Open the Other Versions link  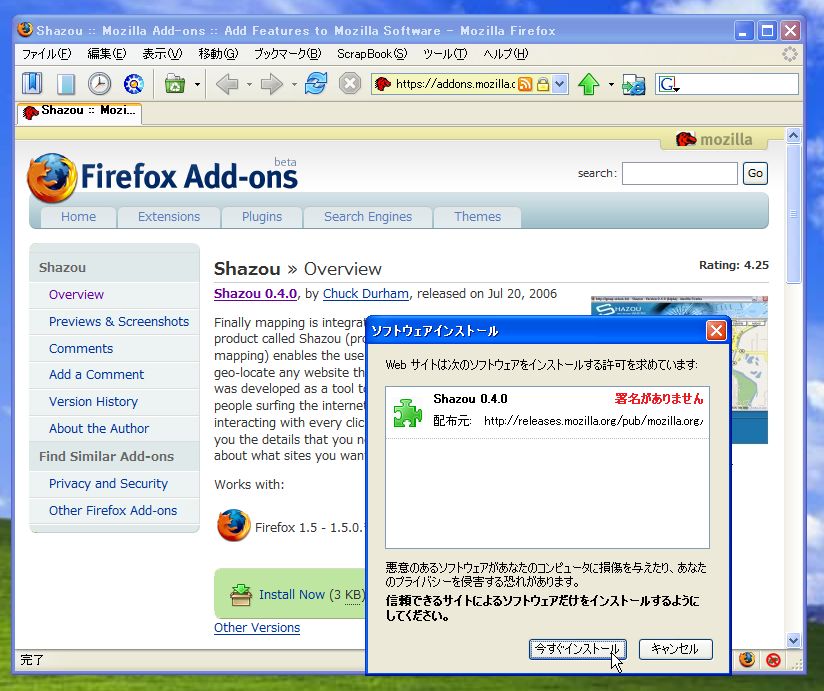point(257,627)
